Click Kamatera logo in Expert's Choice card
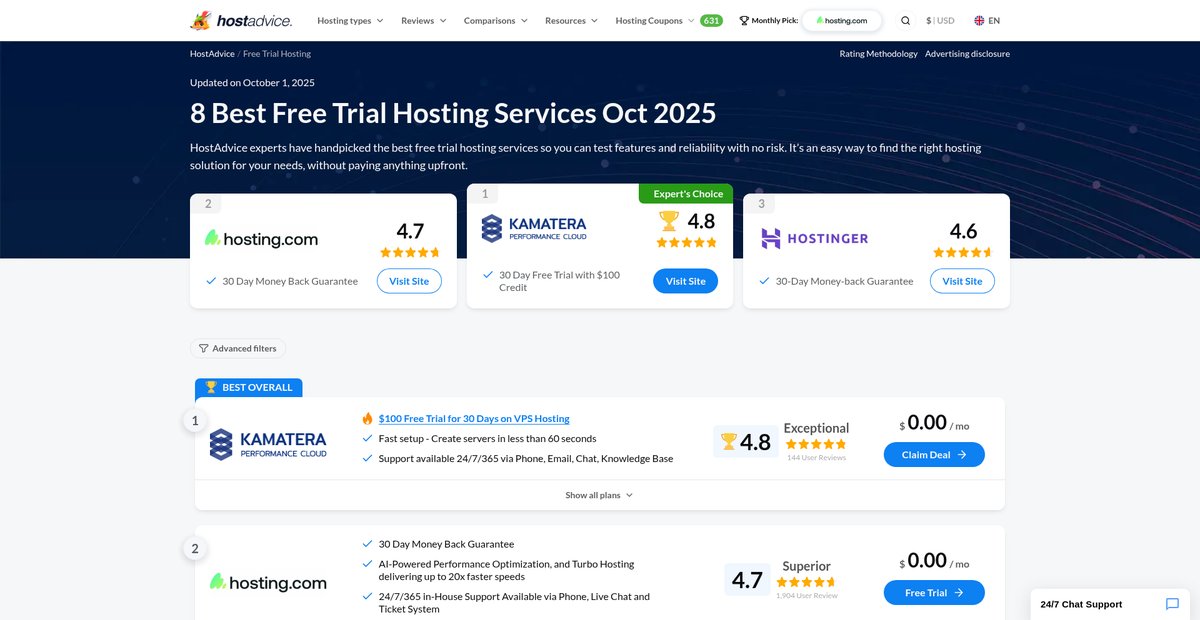The width and height of the screenshot is (1200, 620). tap(534, 228)
